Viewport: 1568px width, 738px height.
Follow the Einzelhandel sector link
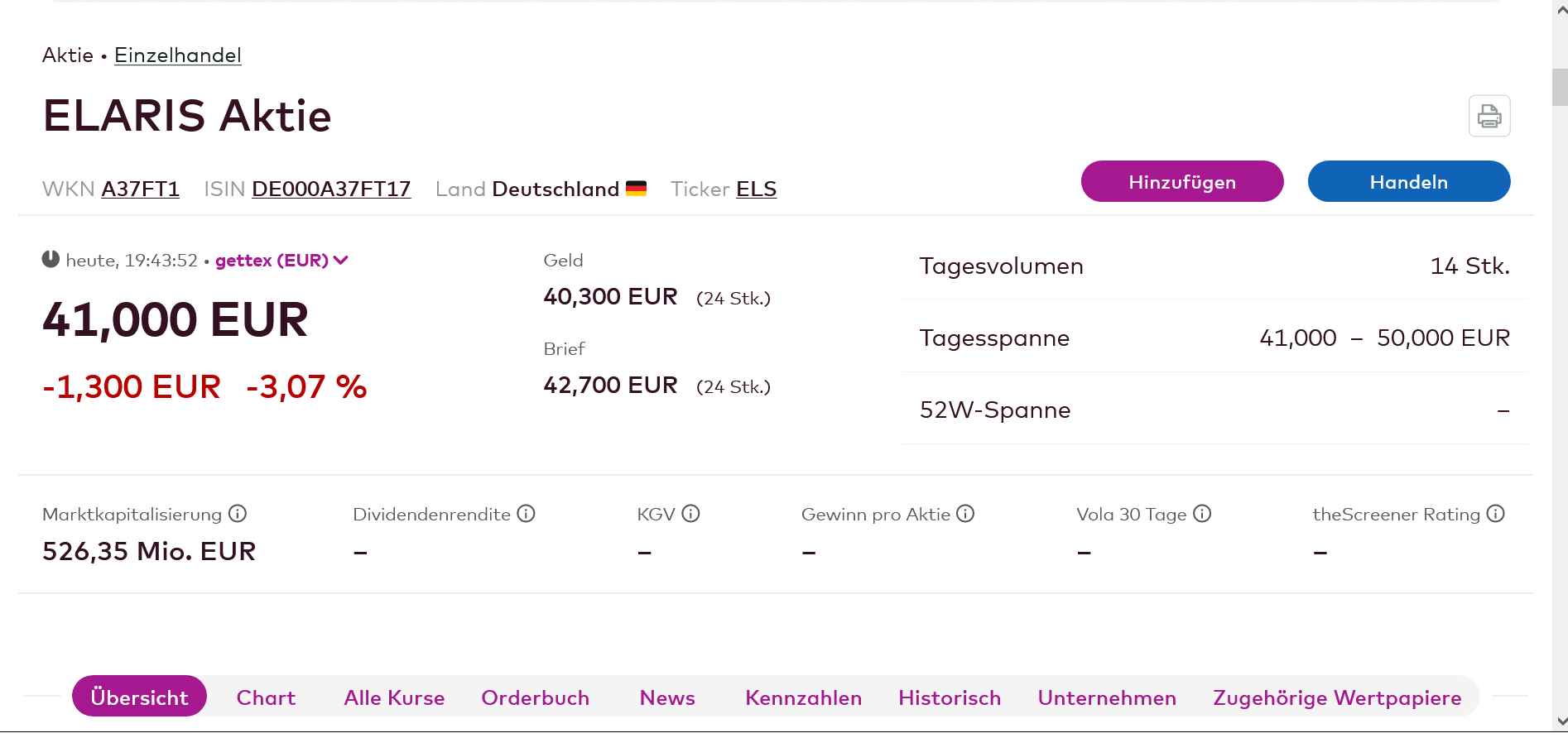[177, 55]
